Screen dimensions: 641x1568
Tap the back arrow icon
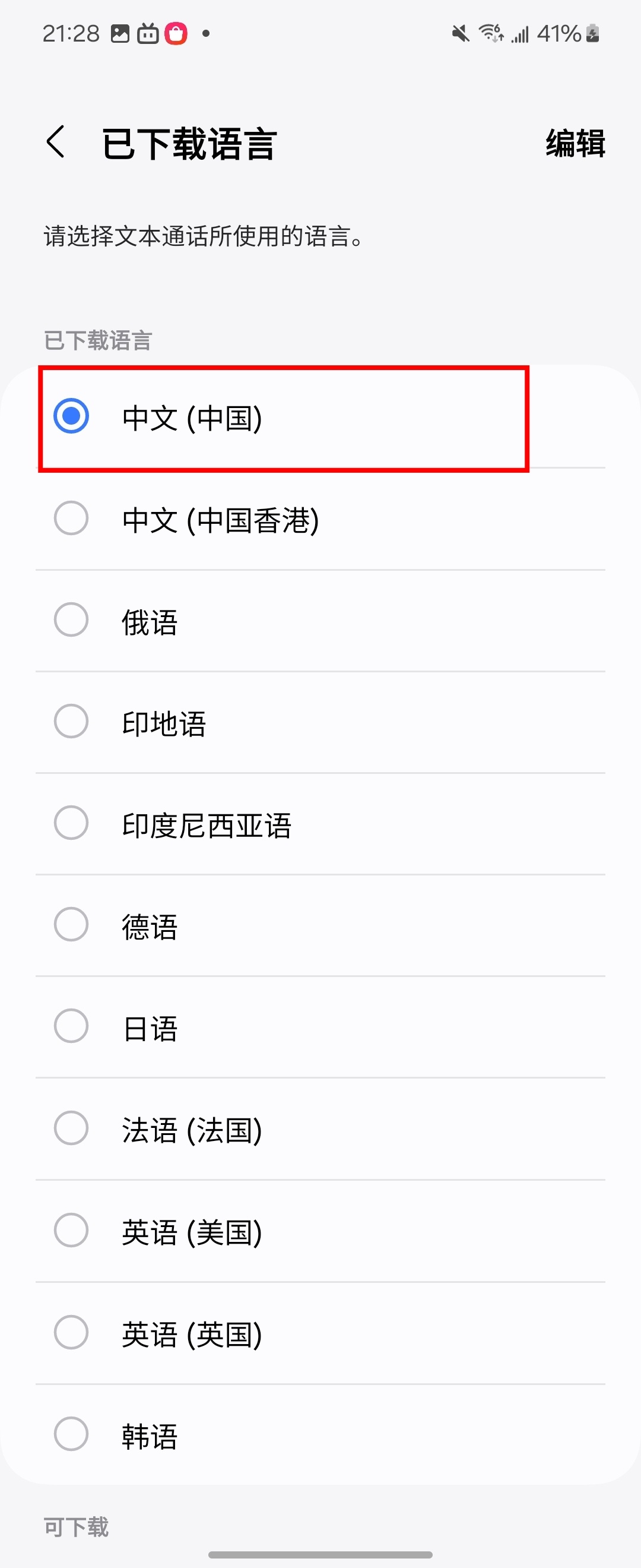(x=55, y=143)
